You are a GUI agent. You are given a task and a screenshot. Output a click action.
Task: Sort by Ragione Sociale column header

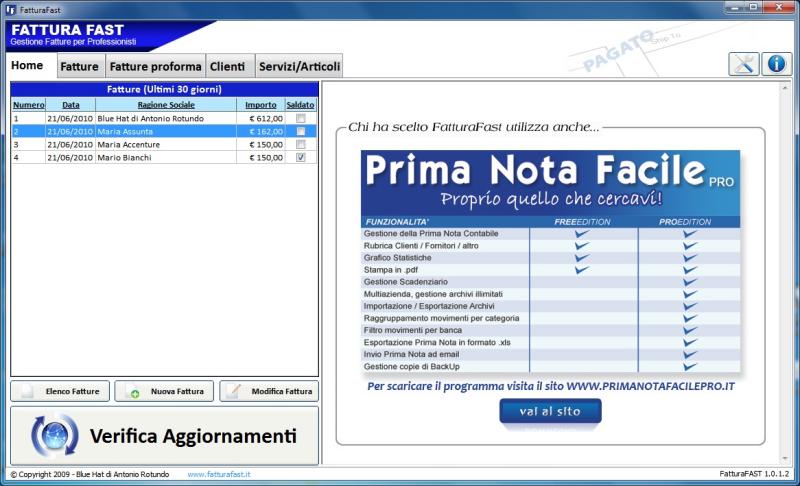point(166,104)
